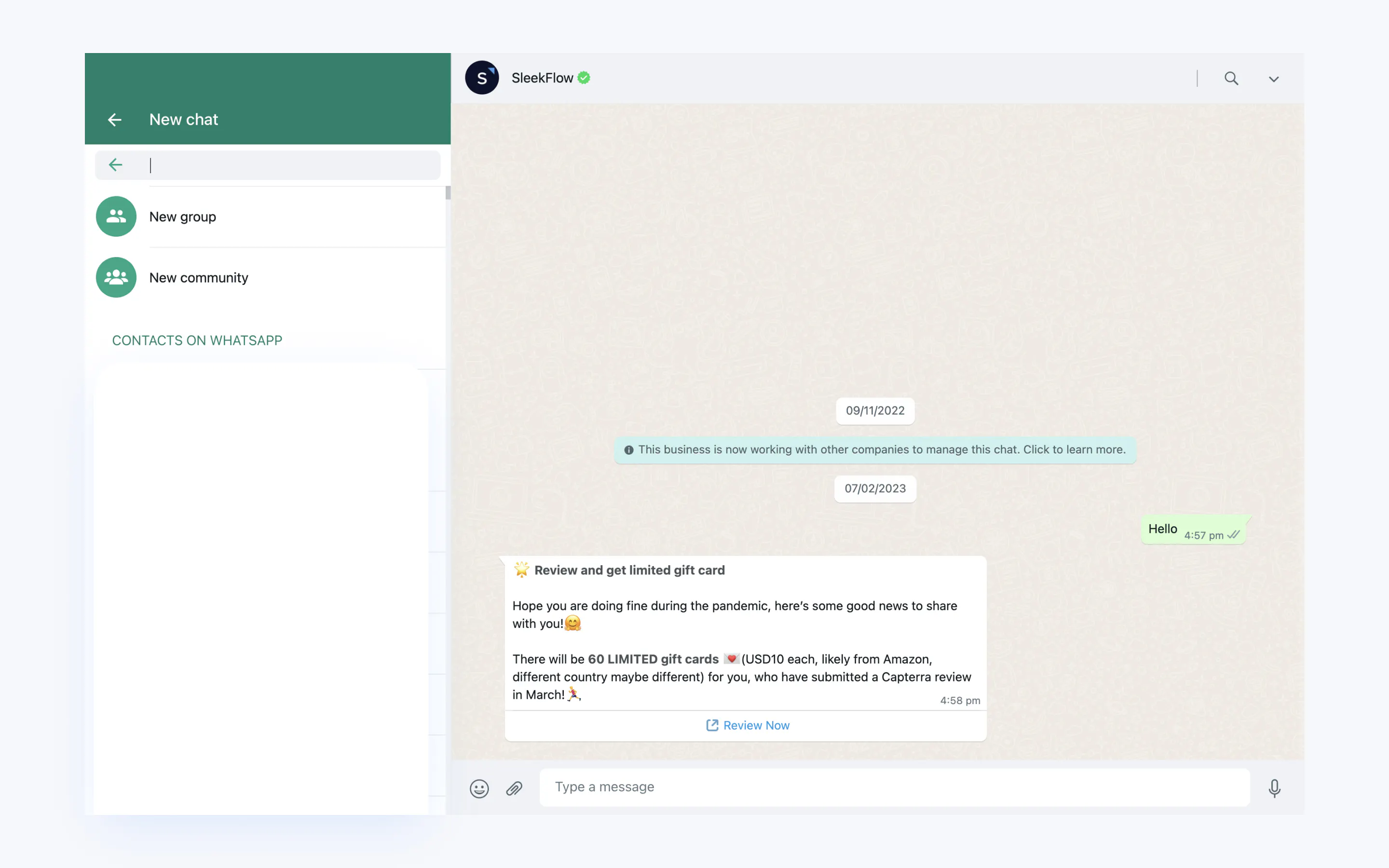
Task: Click the back arrow to go home
Action: [x=114, y=119]
